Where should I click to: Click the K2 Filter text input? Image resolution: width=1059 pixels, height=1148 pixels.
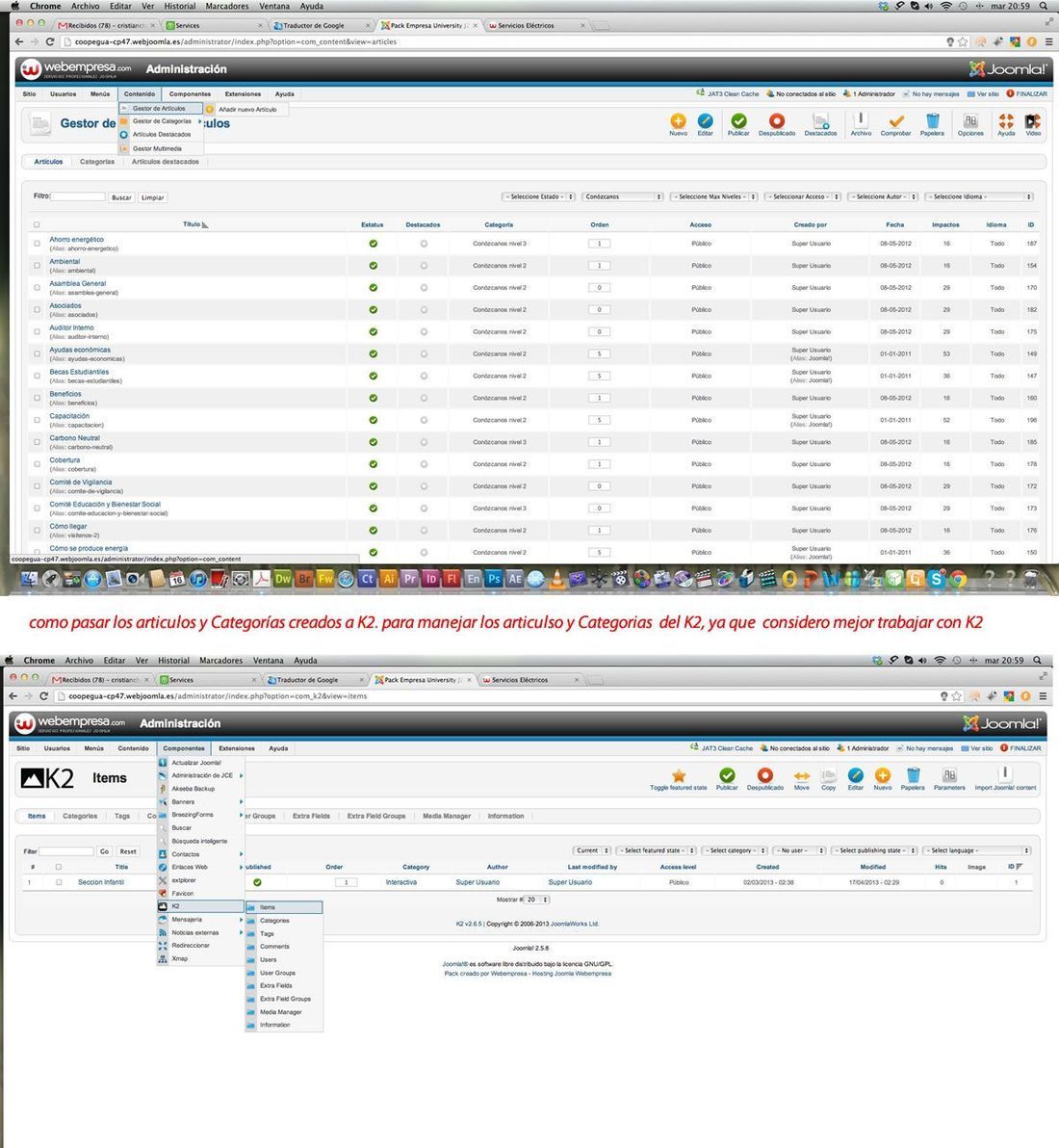pos(65,851)
